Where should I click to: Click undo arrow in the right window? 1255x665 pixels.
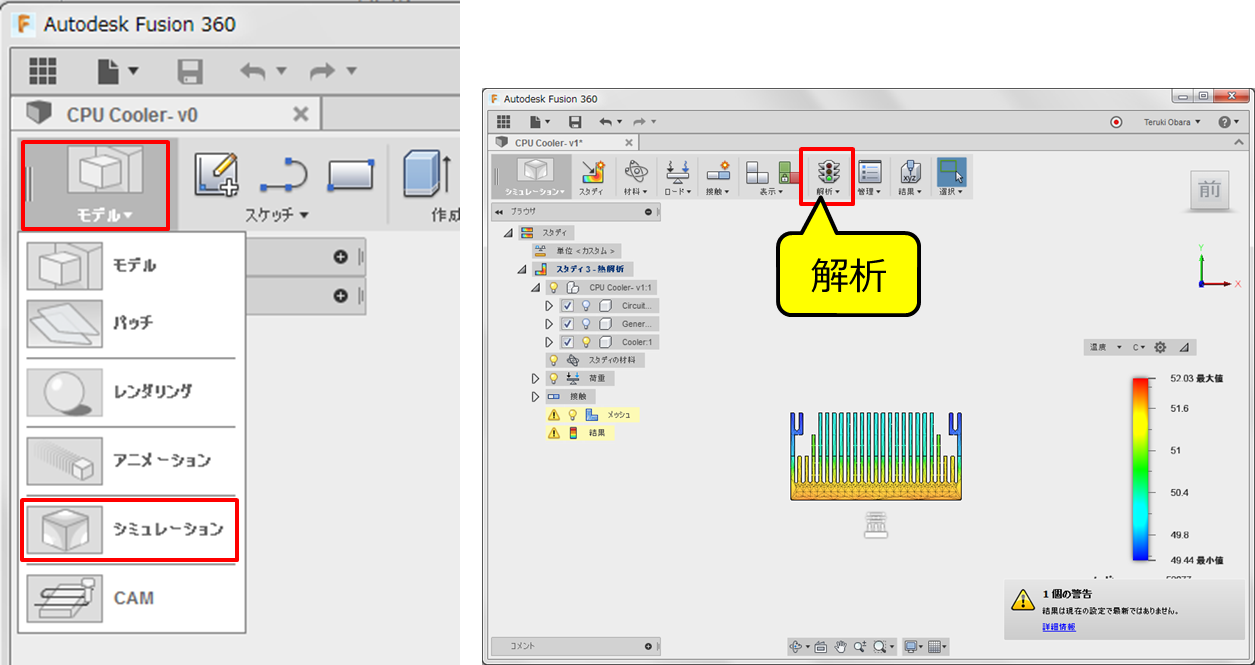pos(606,121)
